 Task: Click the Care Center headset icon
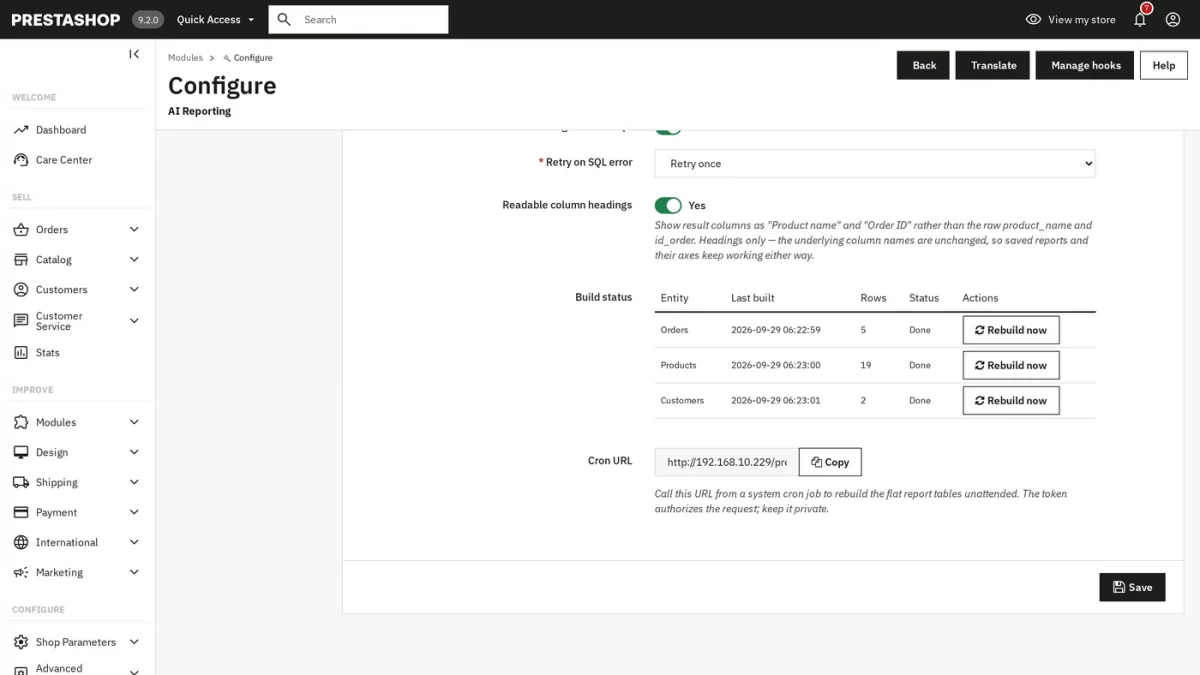[x=21, y=160]
